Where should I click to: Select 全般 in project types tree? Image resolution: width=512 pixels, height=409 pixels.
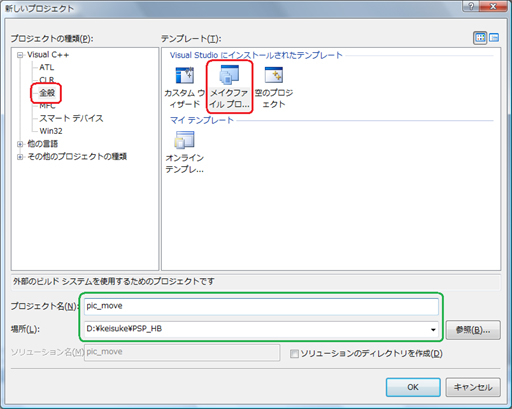[47, 93]
